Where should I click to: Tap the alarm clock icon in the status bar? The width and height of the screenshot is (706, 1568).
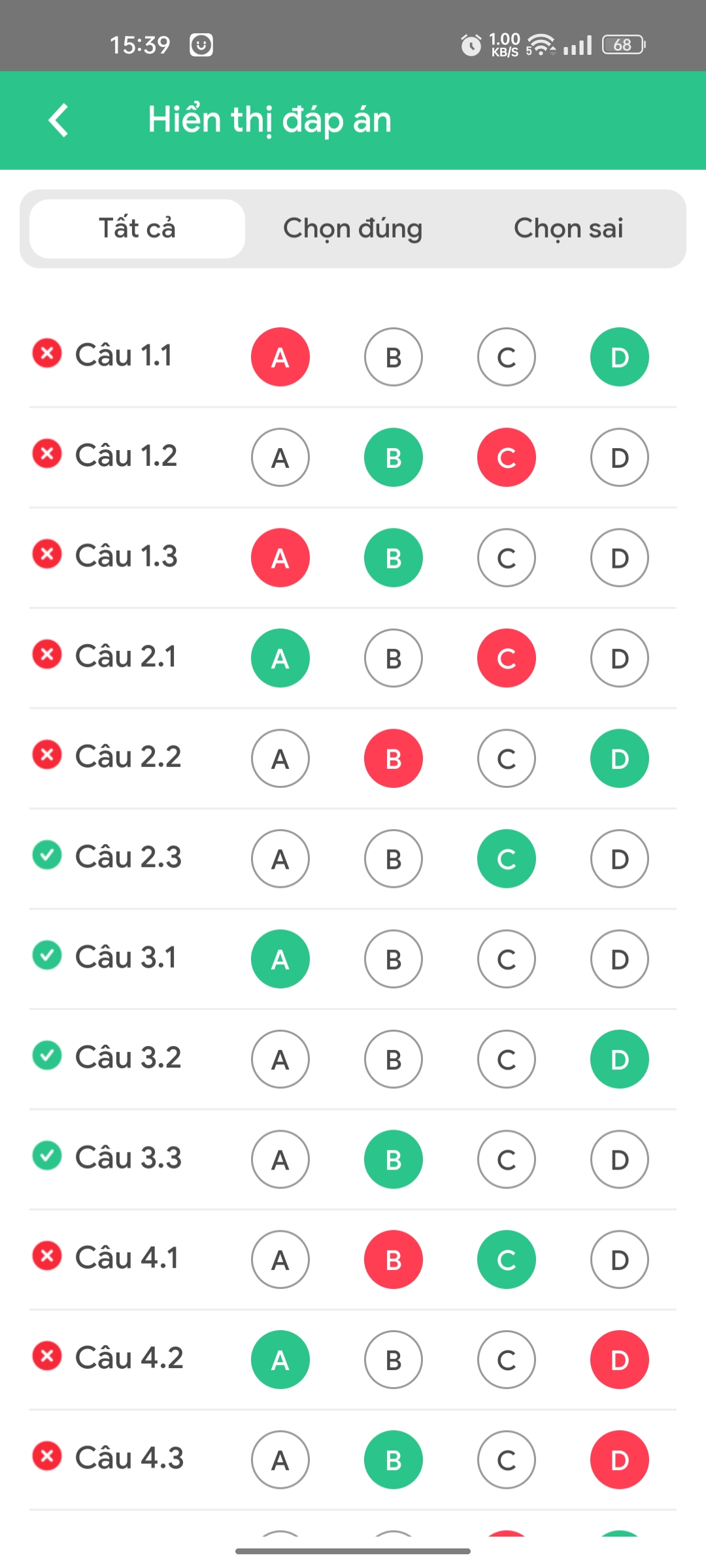(x=471, y=45)
